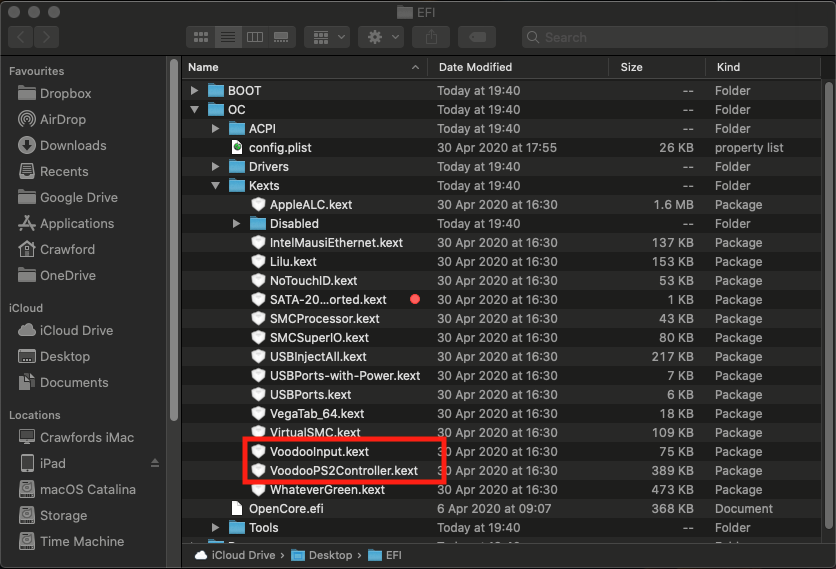This screenshot has height=569, width=836.
Task: Open Recents in the sidebar
Action: (53, 172)
